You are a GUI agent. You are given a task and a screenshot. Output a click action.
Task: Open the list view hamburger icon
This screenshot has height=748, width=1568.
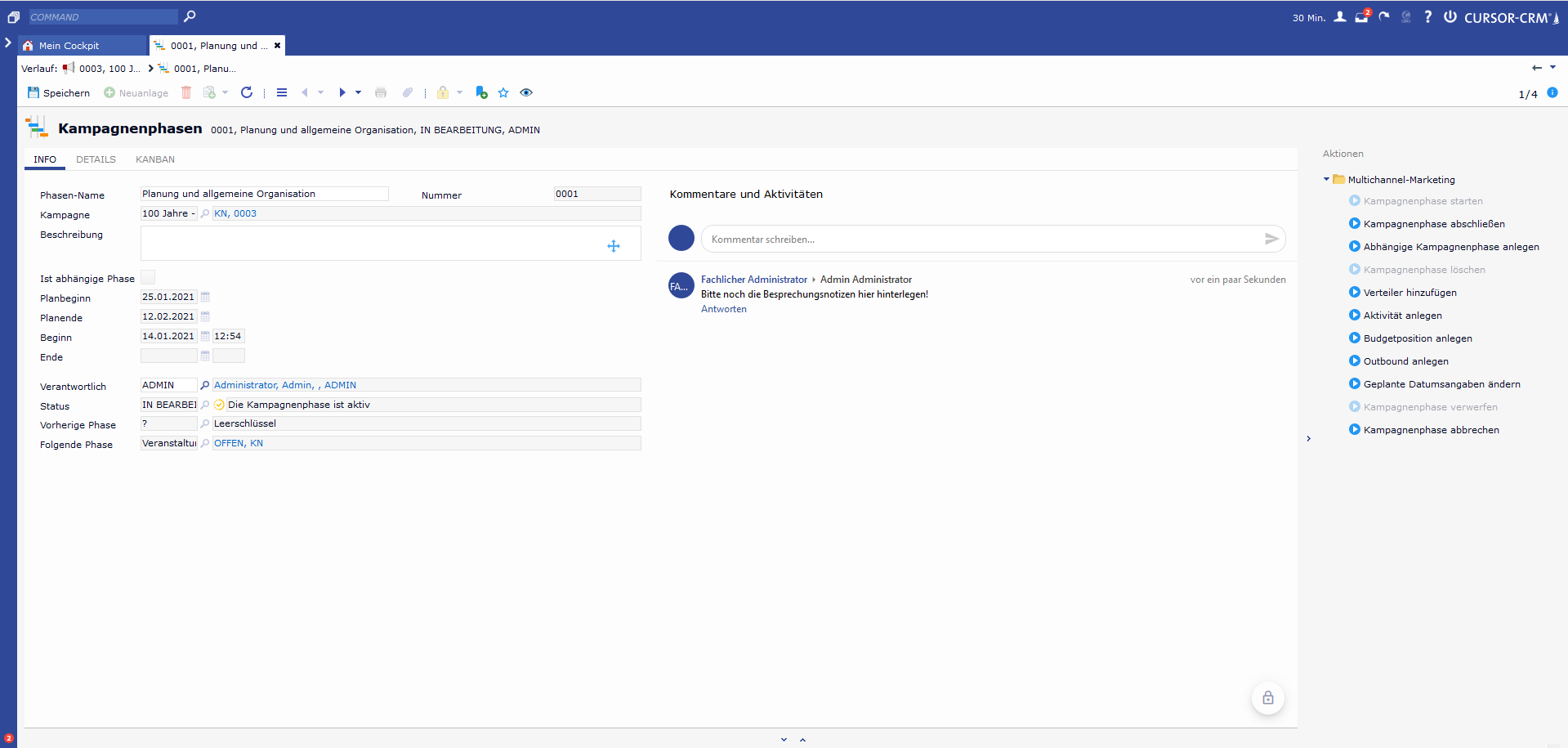[x=282, y=93]
